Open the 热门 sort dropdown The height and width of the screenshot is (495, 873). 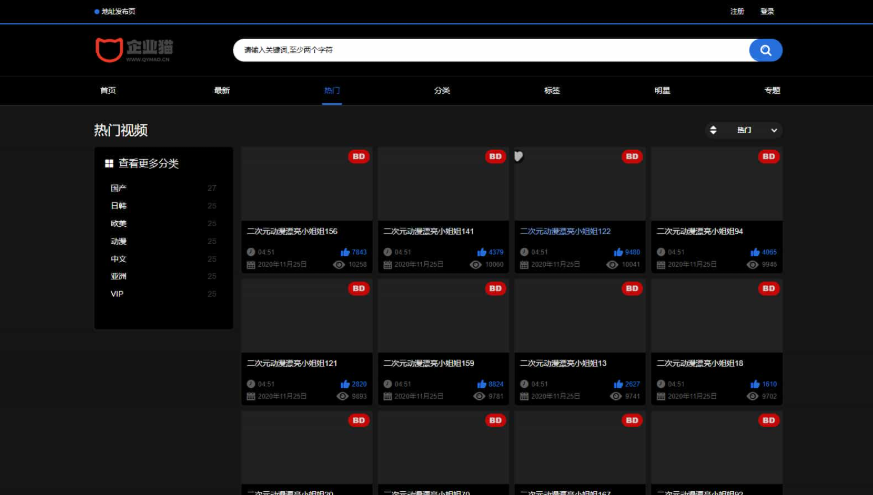(757, 130)
